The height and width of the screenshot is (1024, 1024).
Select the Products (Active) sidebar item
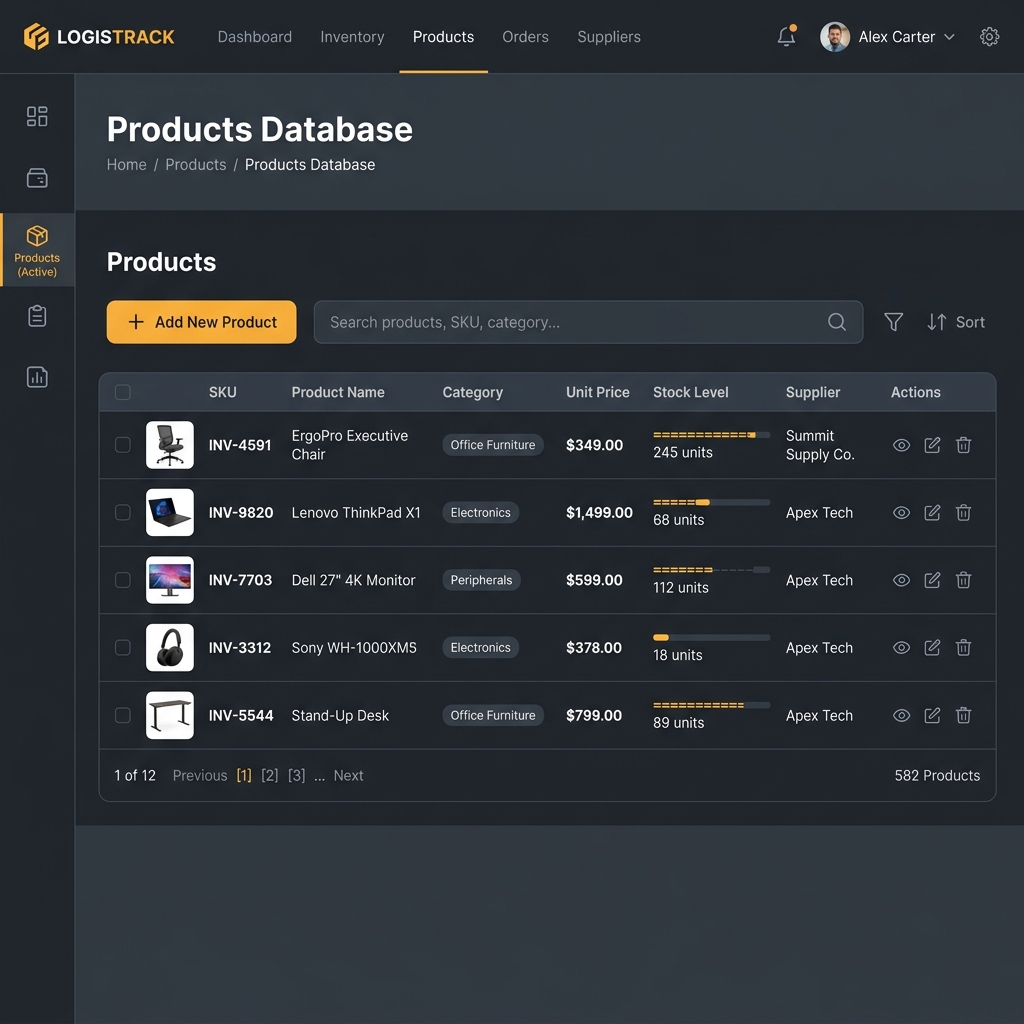(x=37, y=250)
